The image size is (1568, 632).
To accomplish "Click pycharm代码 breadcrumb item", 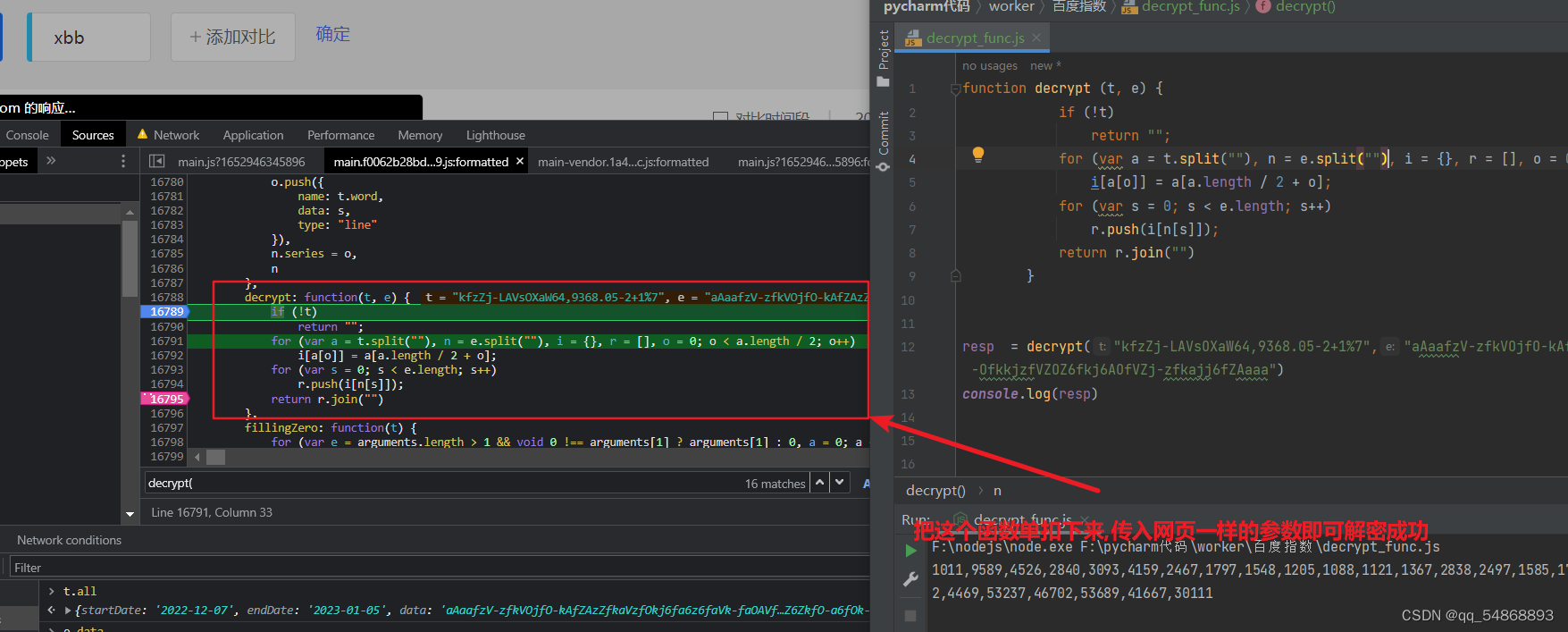I will pyautogui.click(x=927, y=6).
